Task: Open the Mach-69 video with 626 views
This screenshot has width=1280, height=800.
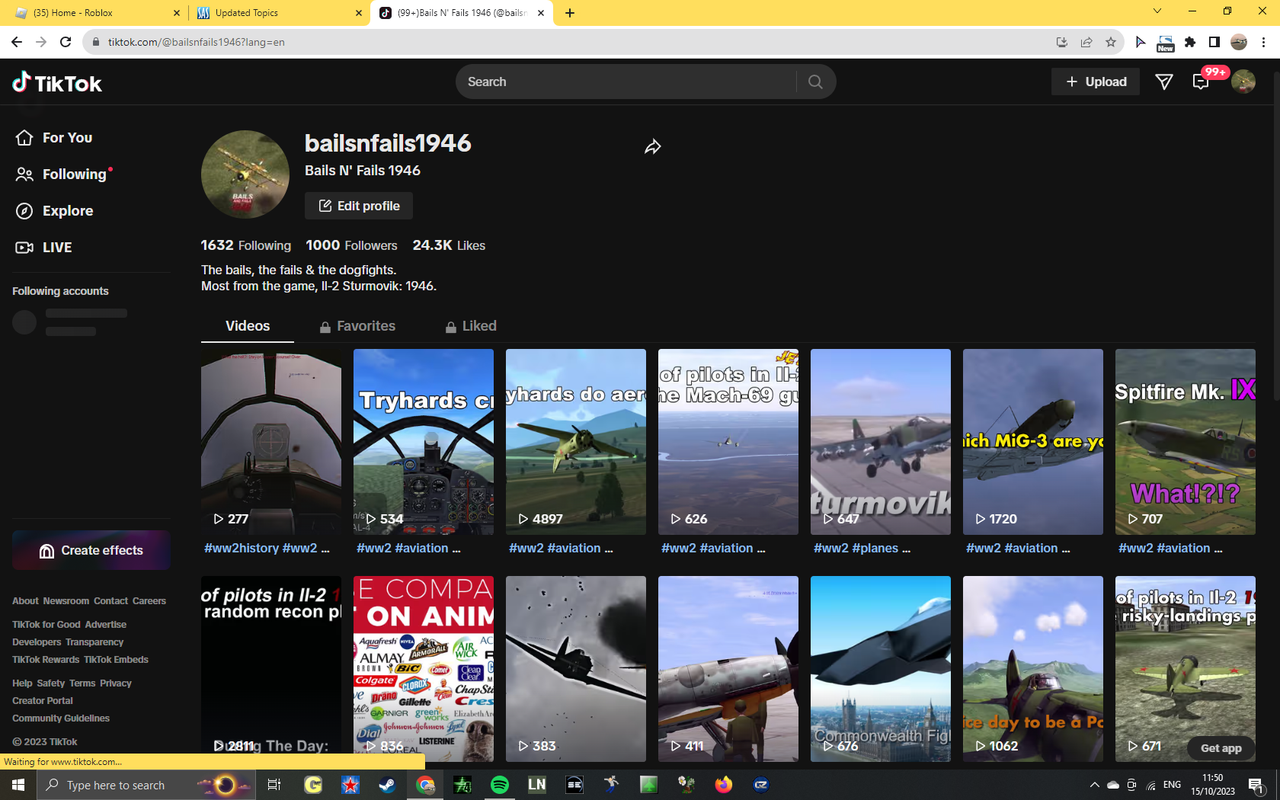Action: tap(728, 442)
